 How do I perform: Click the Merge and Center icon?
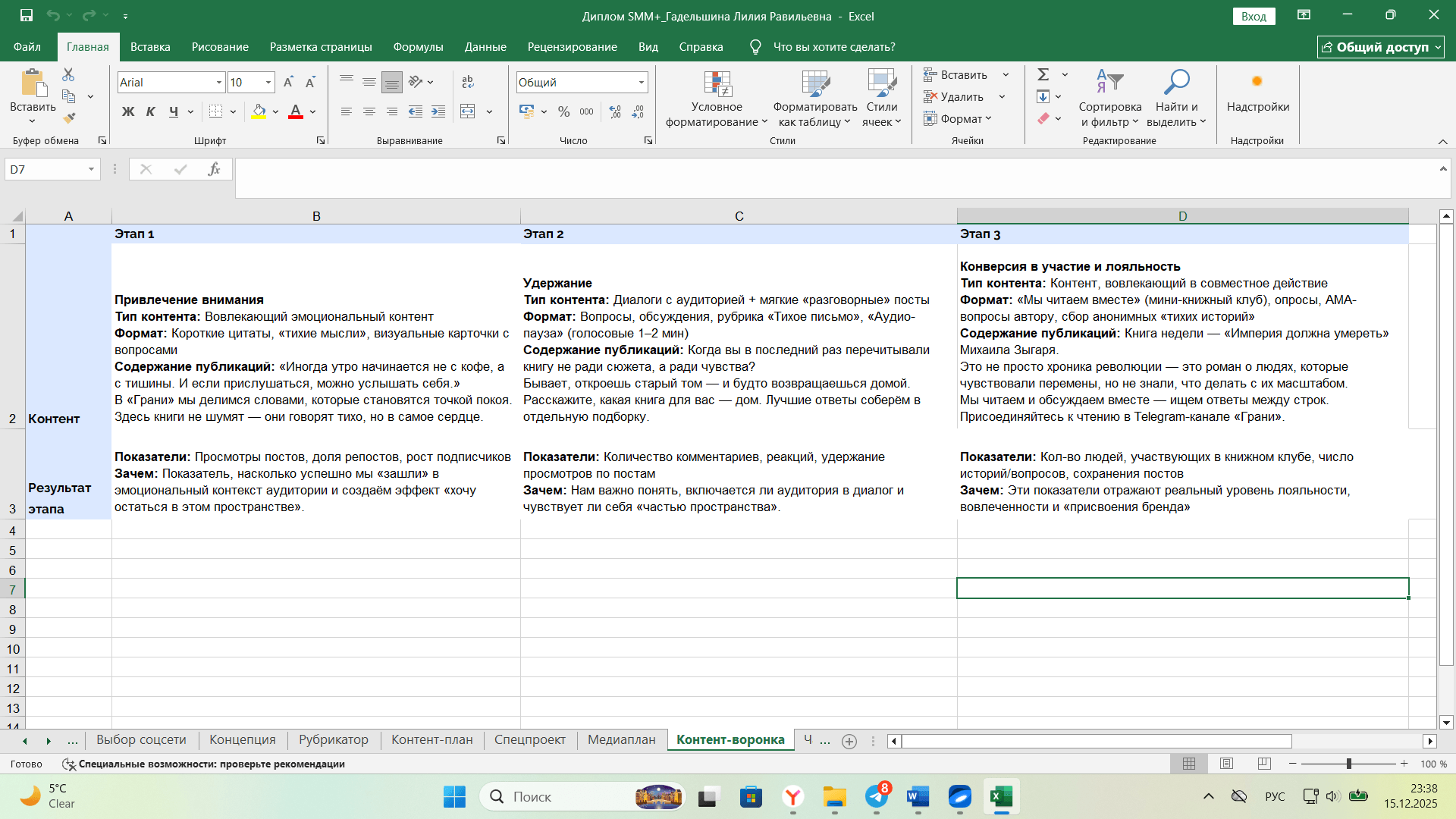point(468,111)
